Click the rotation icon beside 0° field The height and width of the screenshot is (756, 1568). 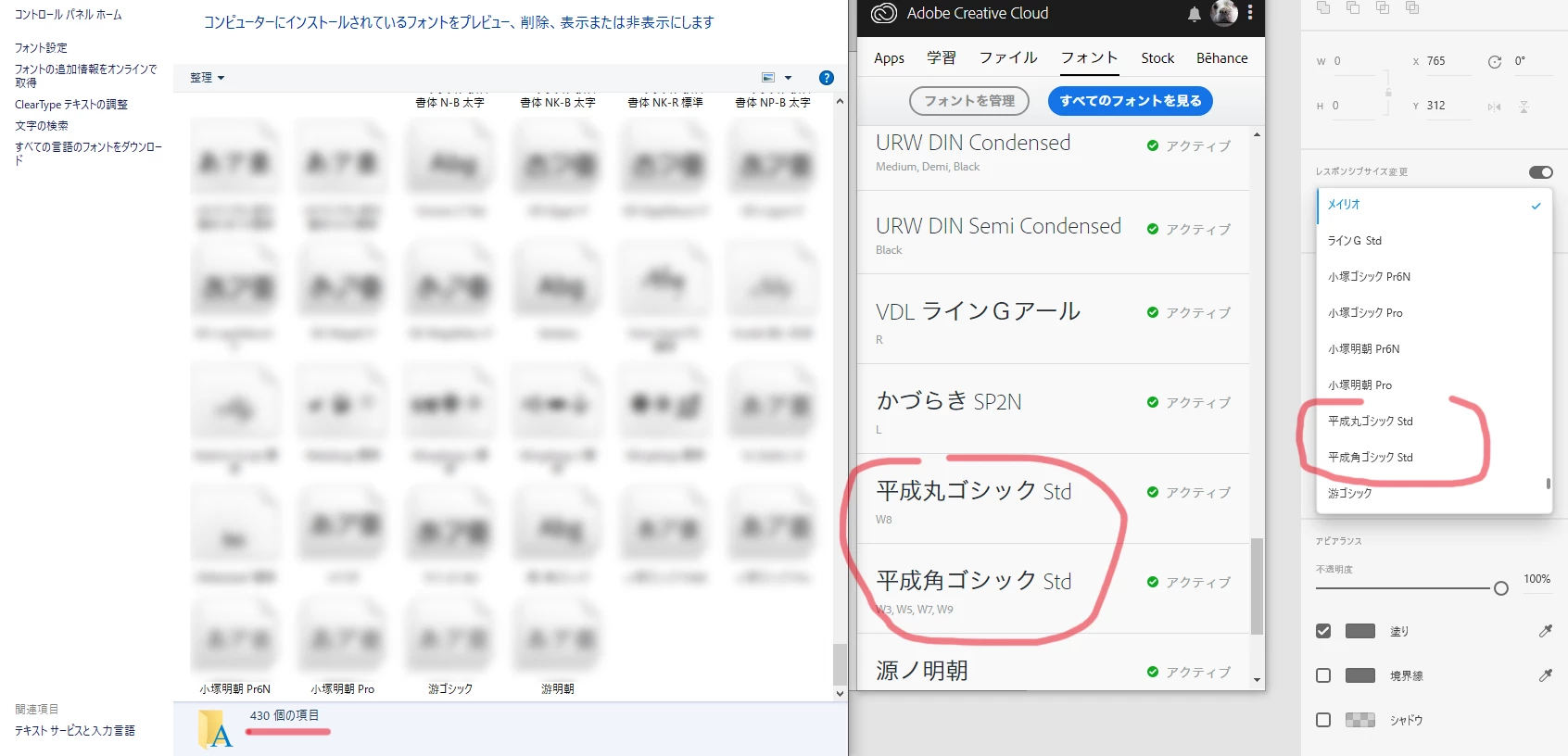point(1495,62)
